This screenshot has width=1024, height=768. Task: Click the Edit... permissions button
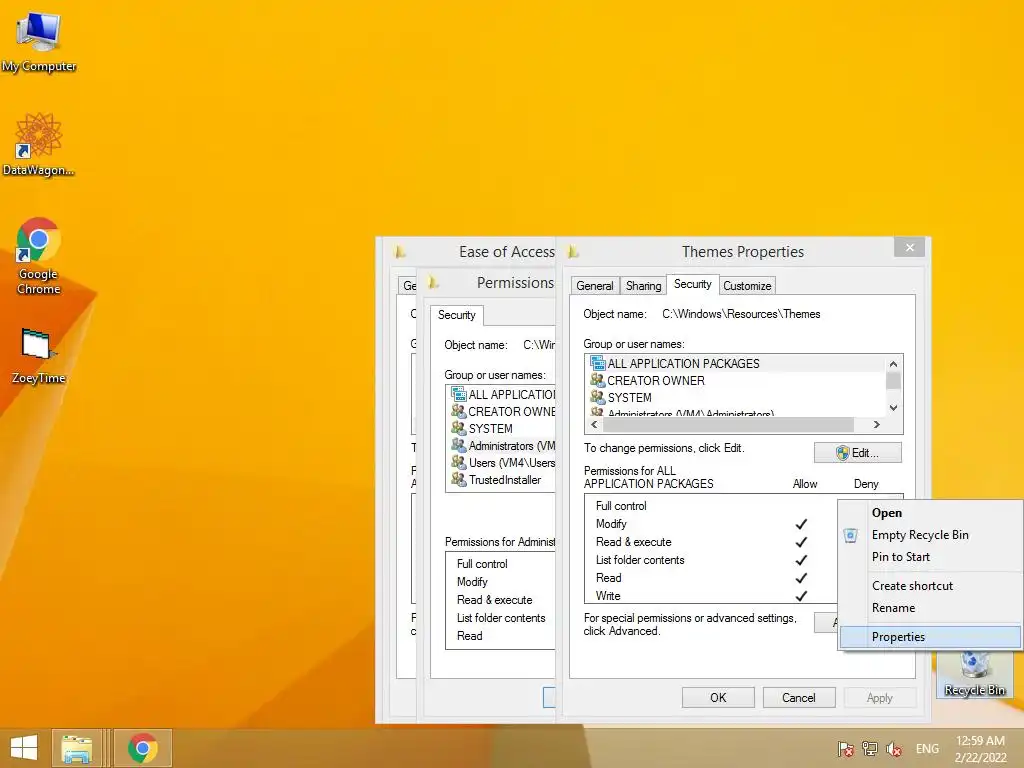[857, 453]
